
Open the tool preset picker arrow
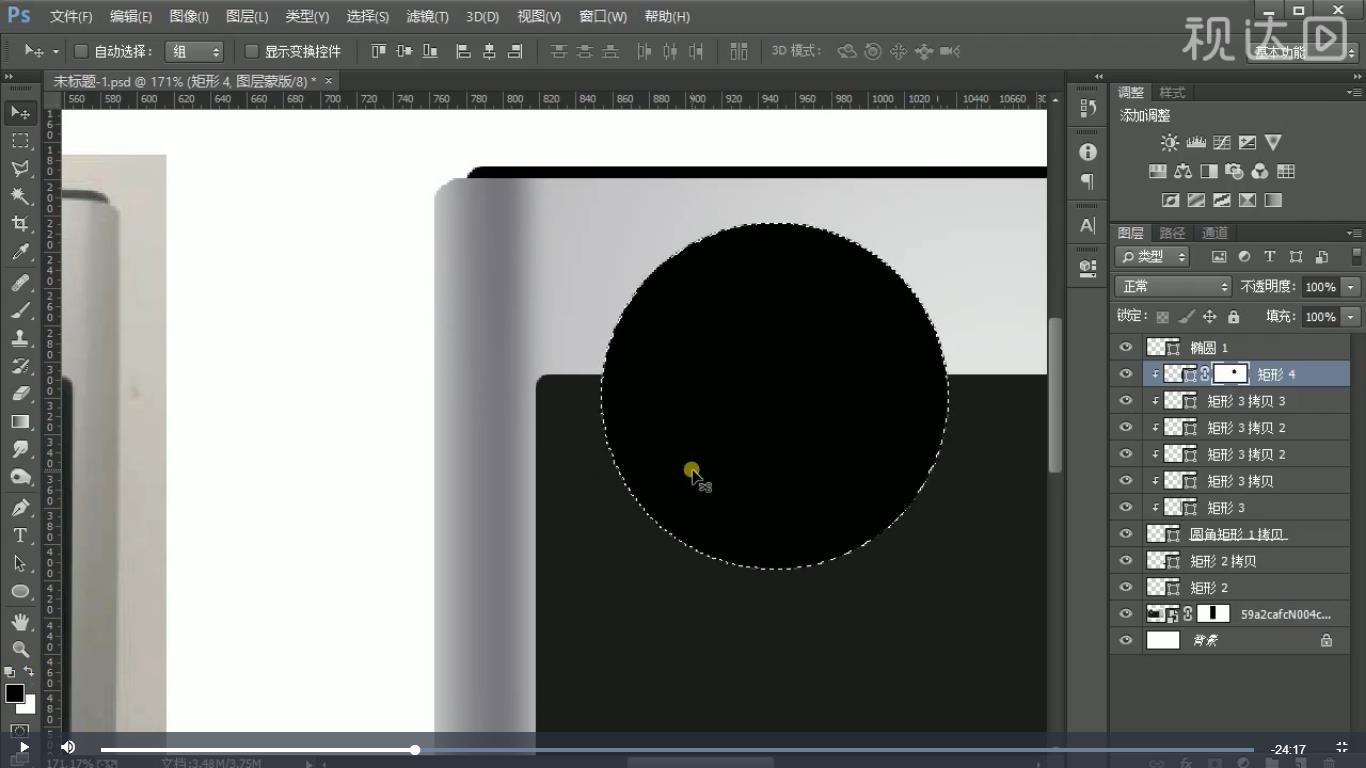tap(55, 52)
